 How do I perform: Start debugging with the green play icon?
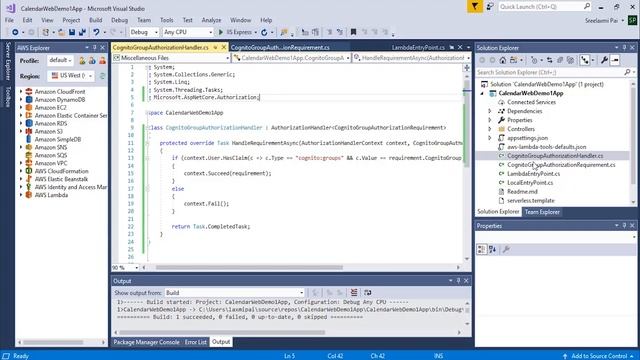221,32
